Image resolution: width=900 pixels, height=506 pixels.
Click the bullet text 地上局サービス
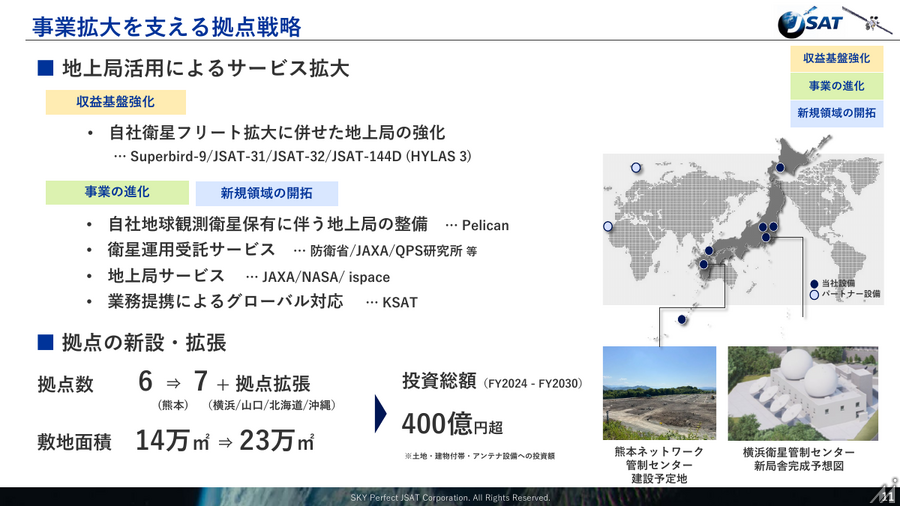click(x=166, y=275)
